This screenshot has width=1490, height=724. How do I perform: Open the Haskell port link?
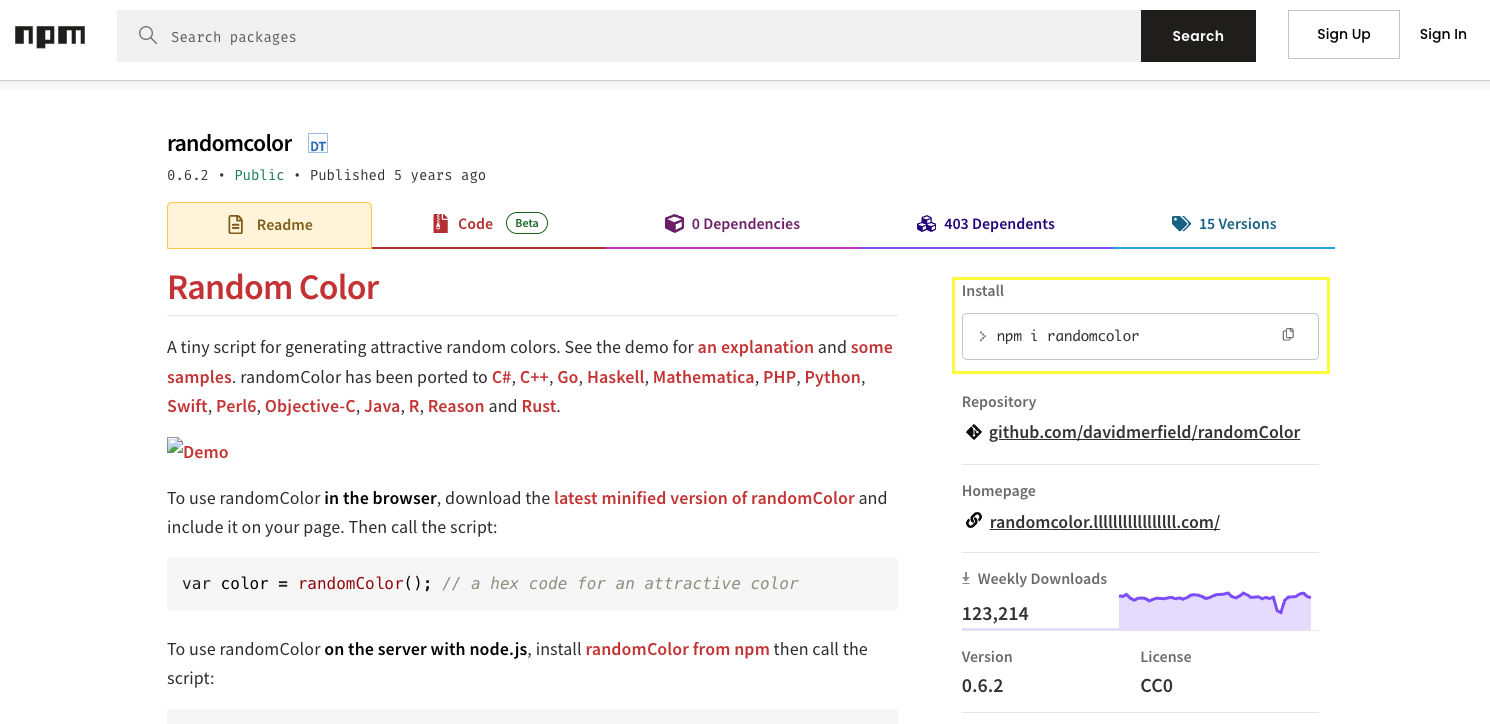[x=616, y=377]
